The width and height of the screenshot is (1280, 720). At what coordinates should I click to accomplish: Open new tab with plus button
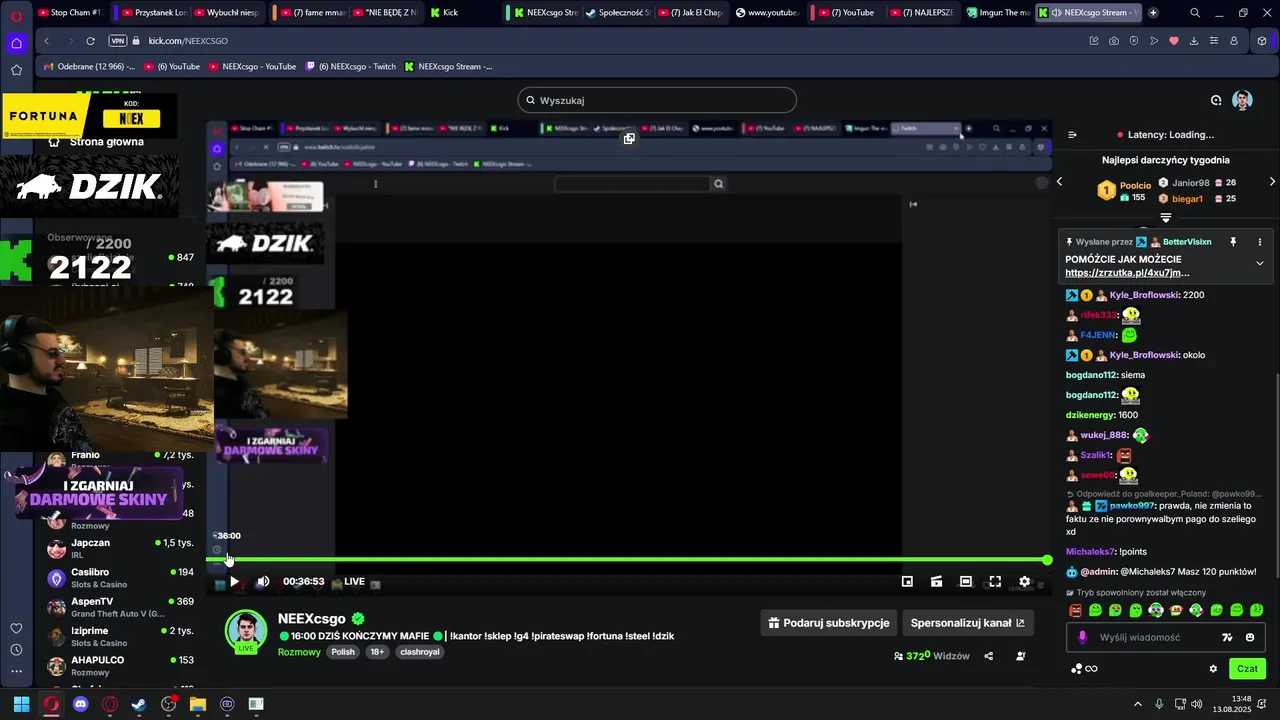[1153, 13]
